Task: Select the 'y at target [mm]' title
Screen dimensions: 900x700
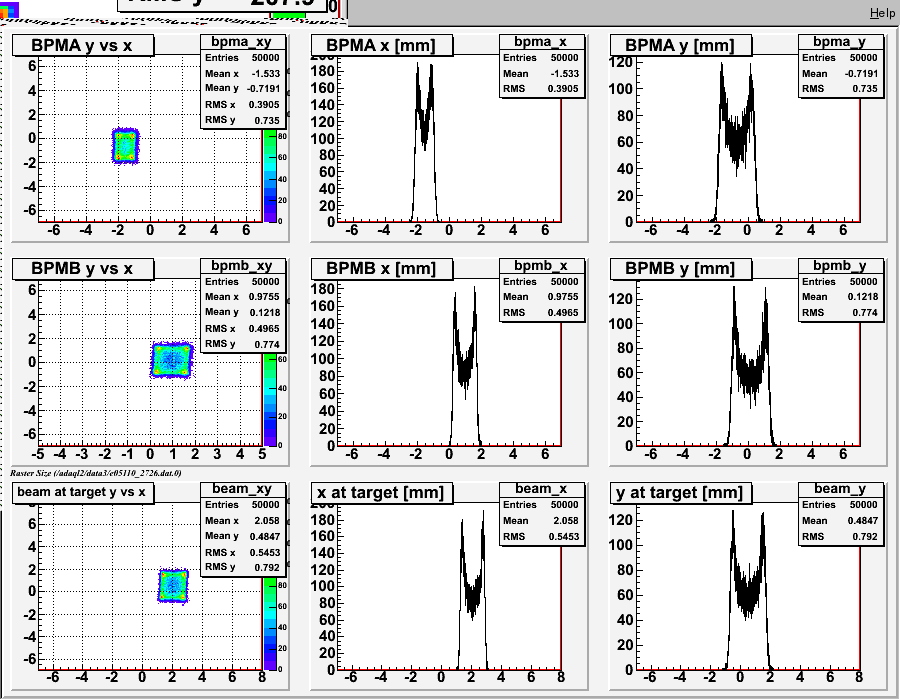Action: tap(680, 492)
